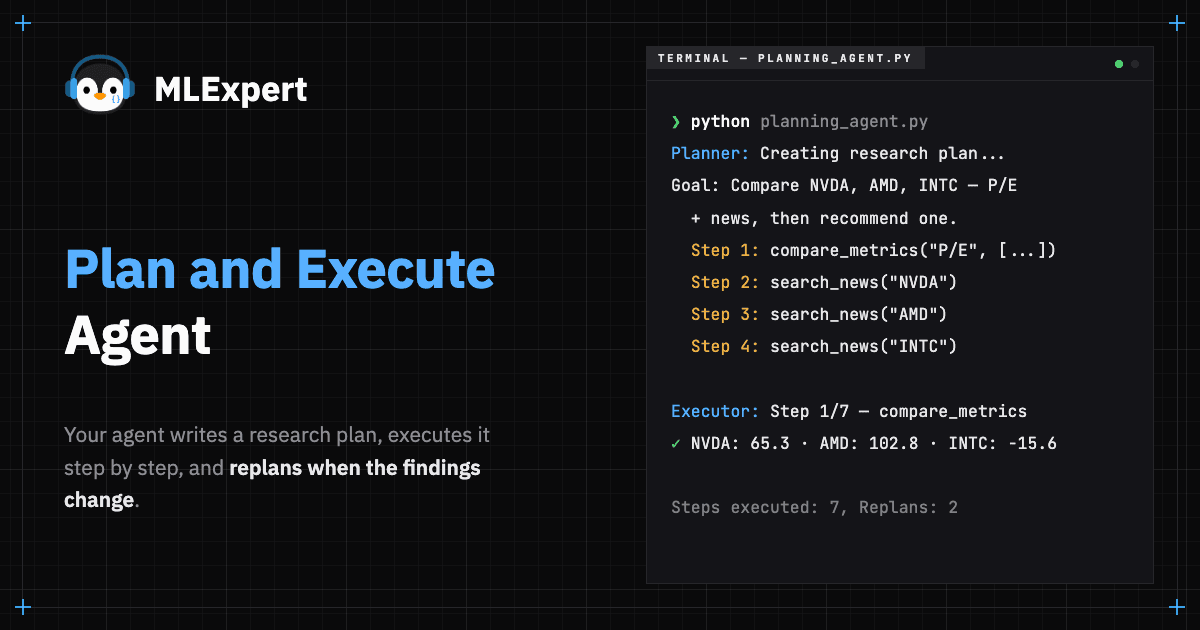This screenshot has width=1200, height=630.
Task: Click the "+ news, then recommend one." line
Action: click(x=824, y=218)
